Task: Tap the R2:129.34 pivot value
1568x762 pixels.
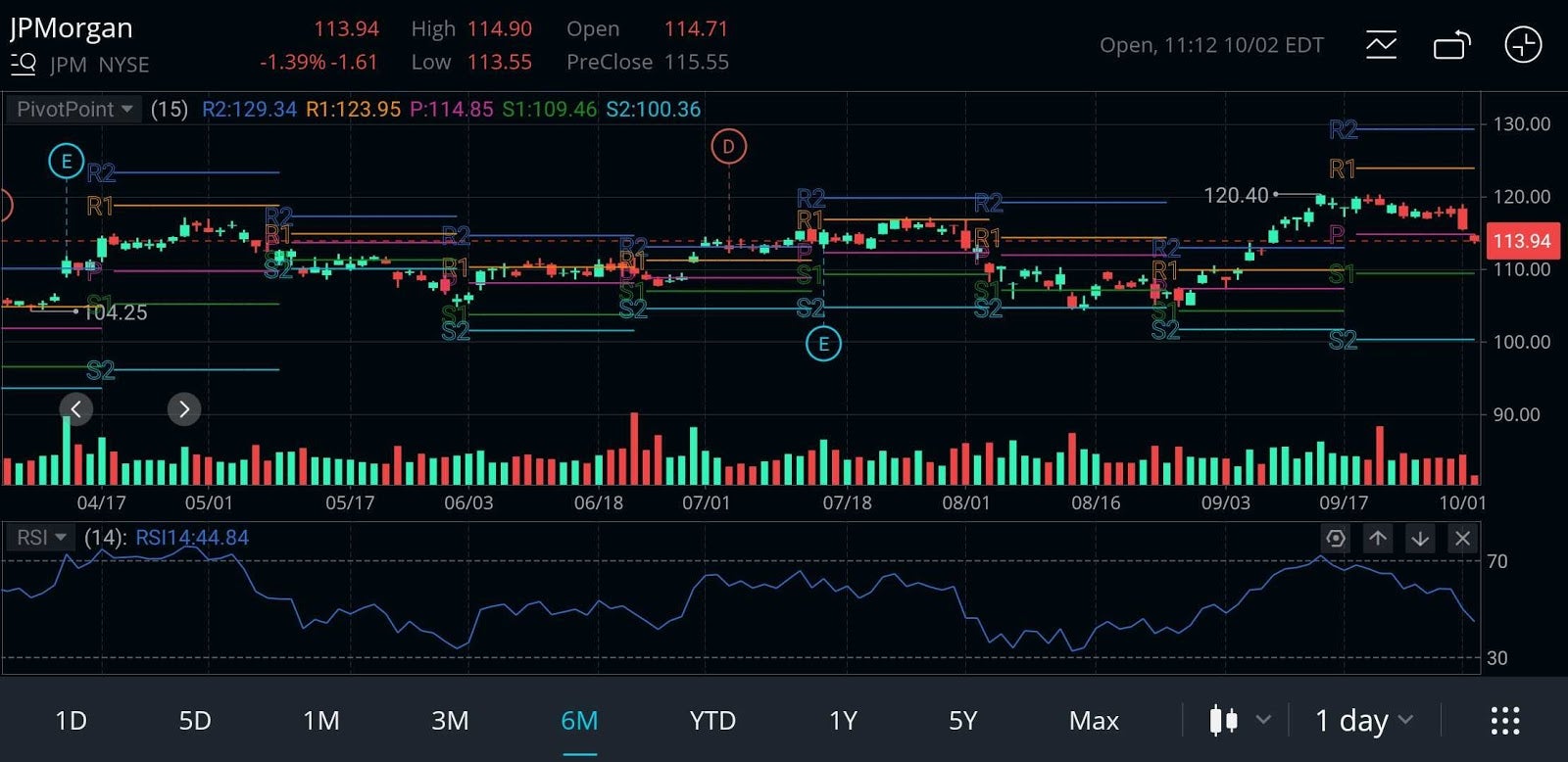Action: tap(249, 109)
